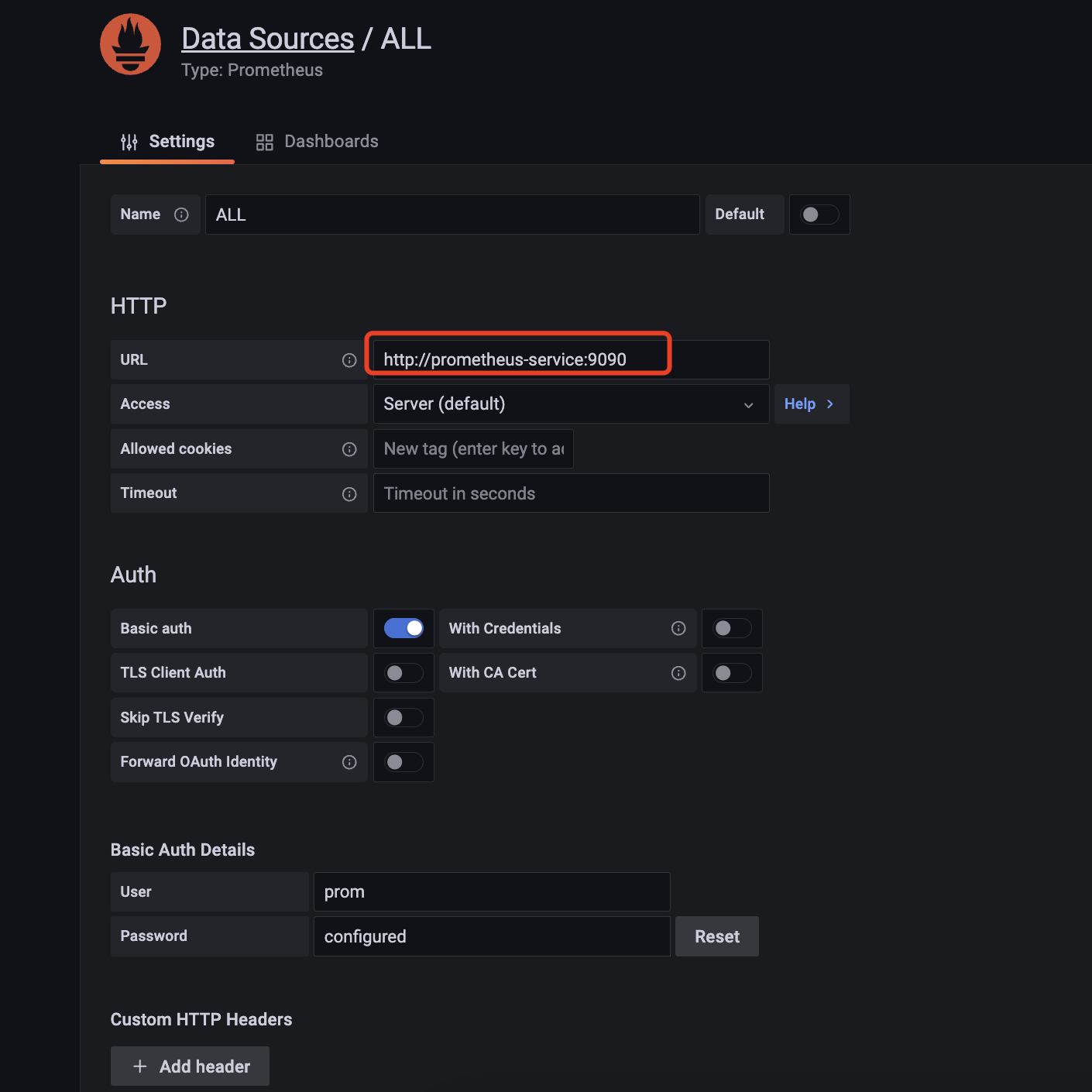Switch to the Dashboards tab

point(318,142)
